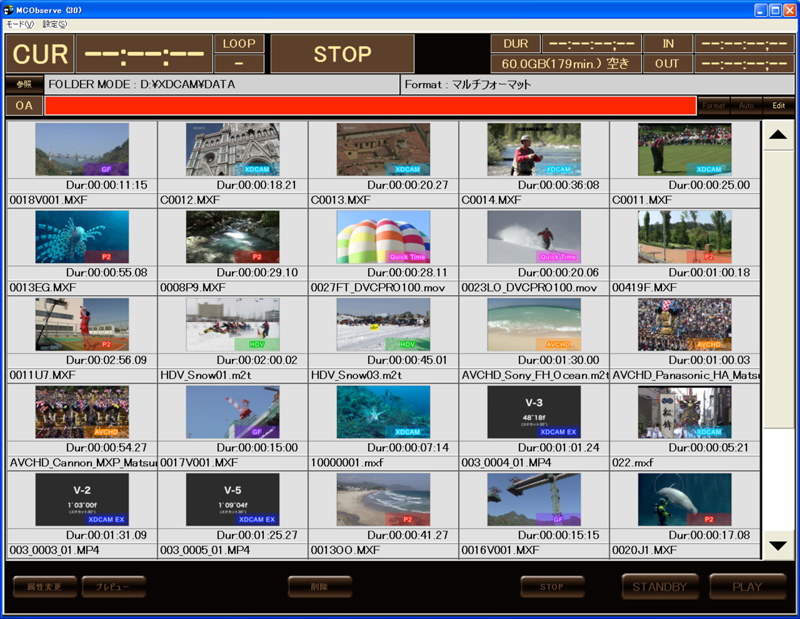Select the 0027FT_DVCPRO100.mov balloon thumbnail
The width and height of the screenshot is (800, 619).
[x=383, y=237]
